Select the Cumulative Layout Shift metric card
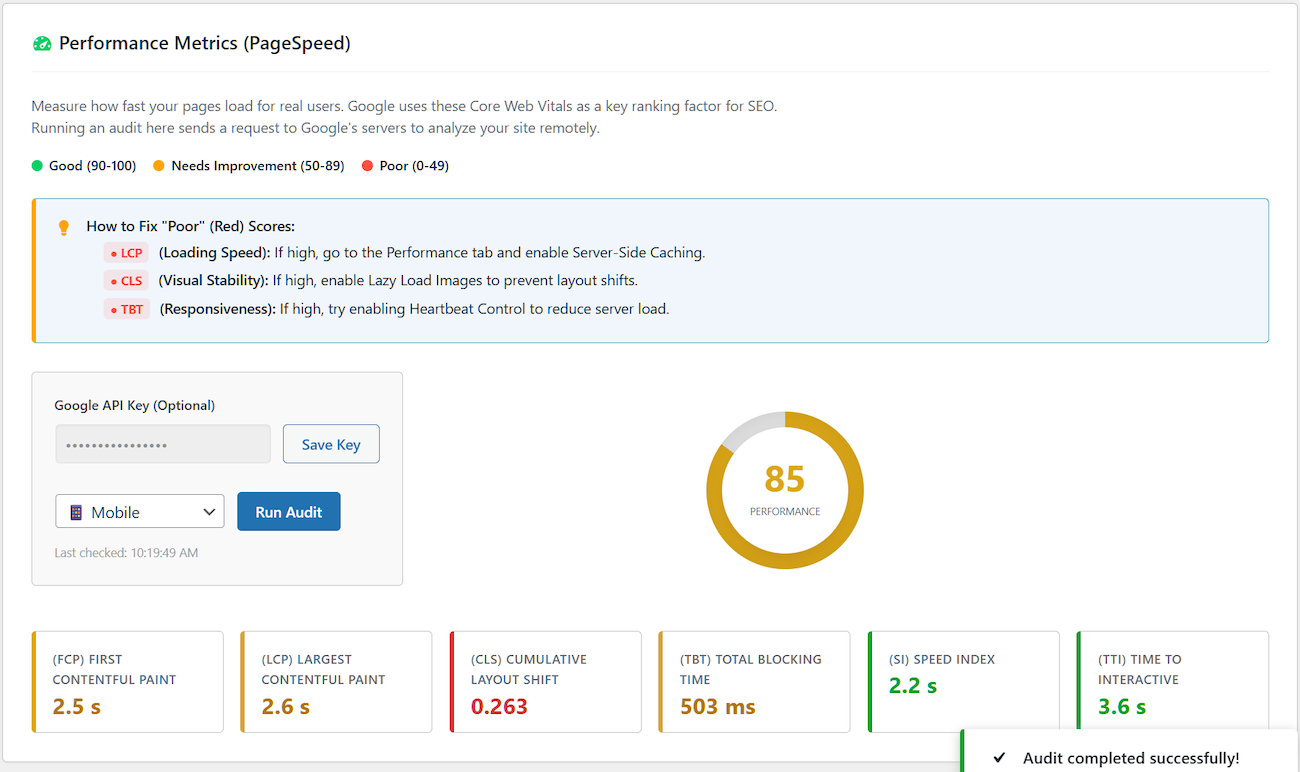This screenshot has height=772, width=1300. click(545, 682)
